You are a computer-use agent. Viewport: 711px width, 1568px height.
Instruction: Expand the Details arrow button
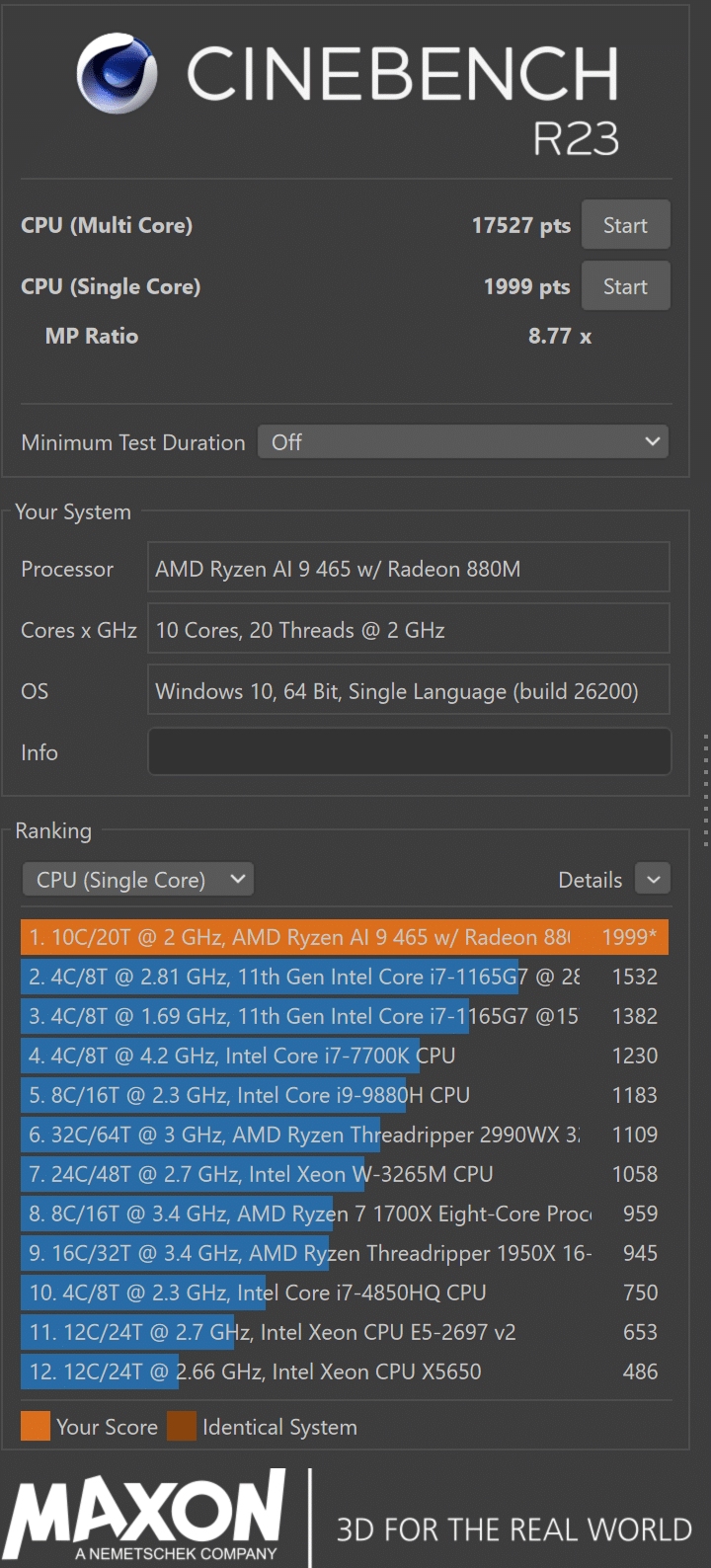(x=653, y=879)
